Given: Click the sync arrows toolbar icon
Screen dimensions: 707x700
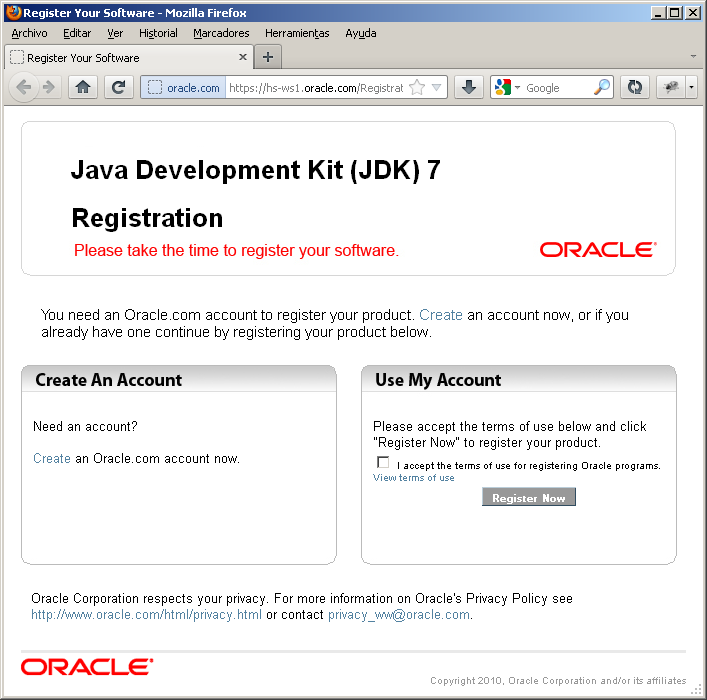Looking at the screenshot, I should tap(634, 88).
